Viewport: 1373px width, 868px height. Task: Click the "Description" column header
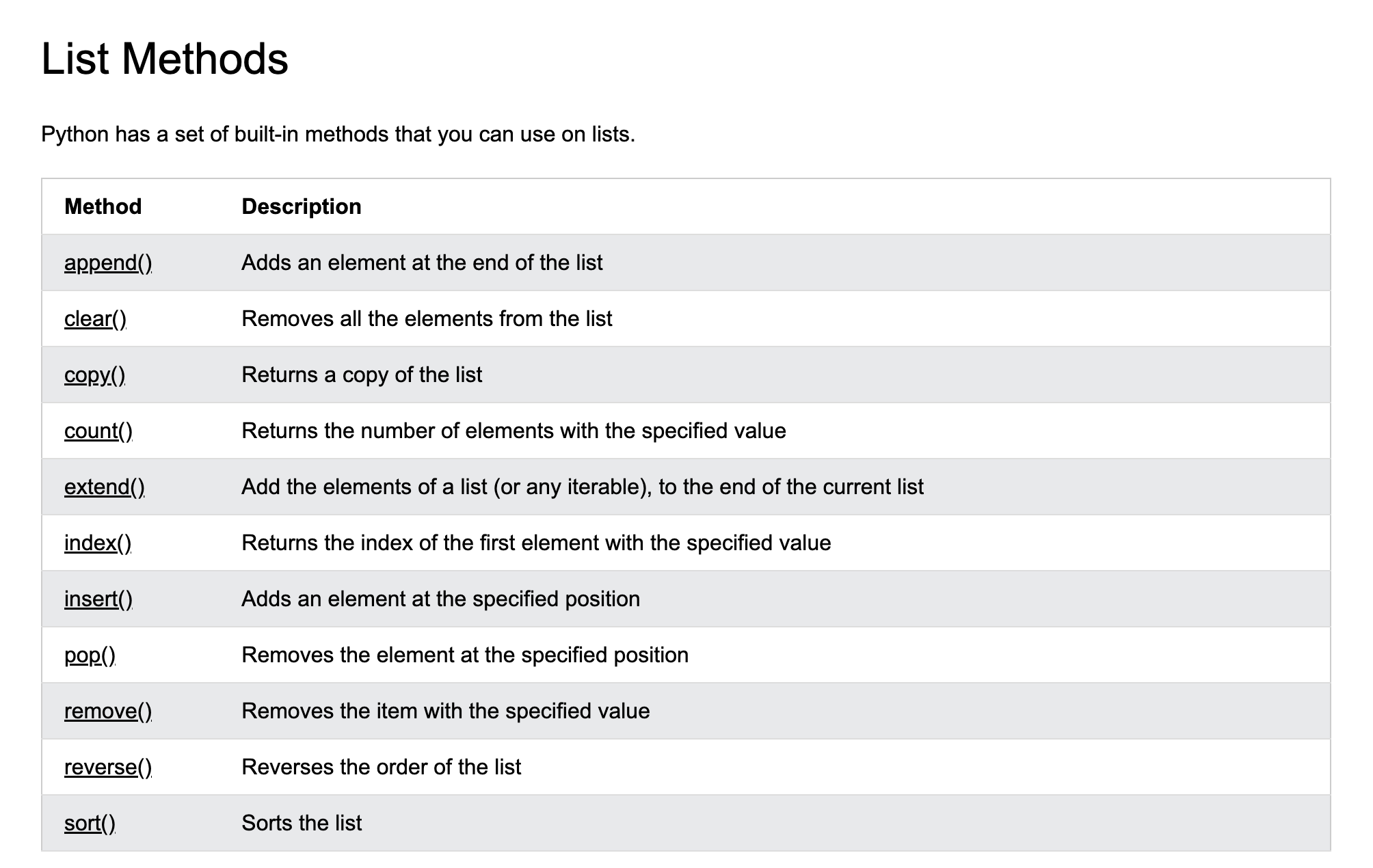302,206
